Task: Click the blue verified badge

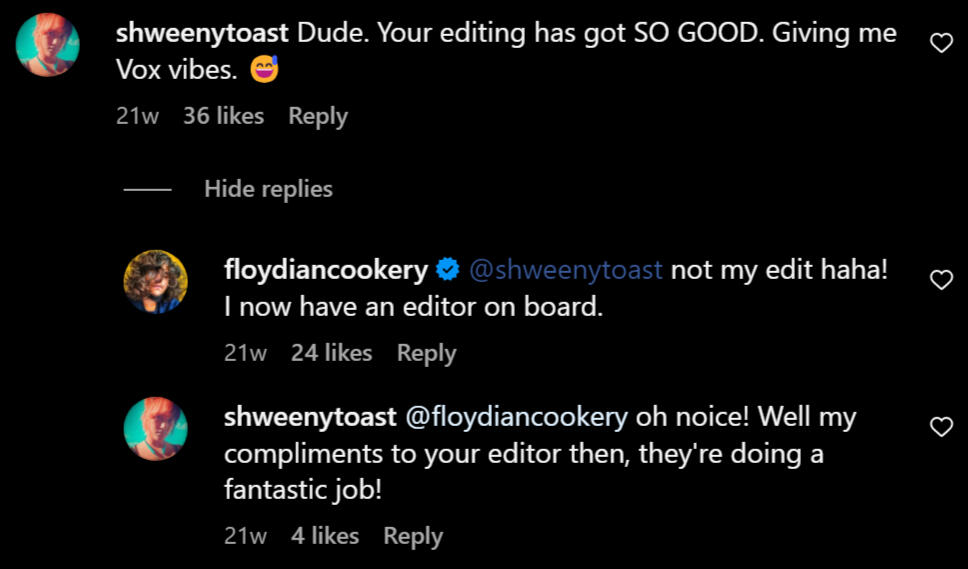Action: point(448,270)
